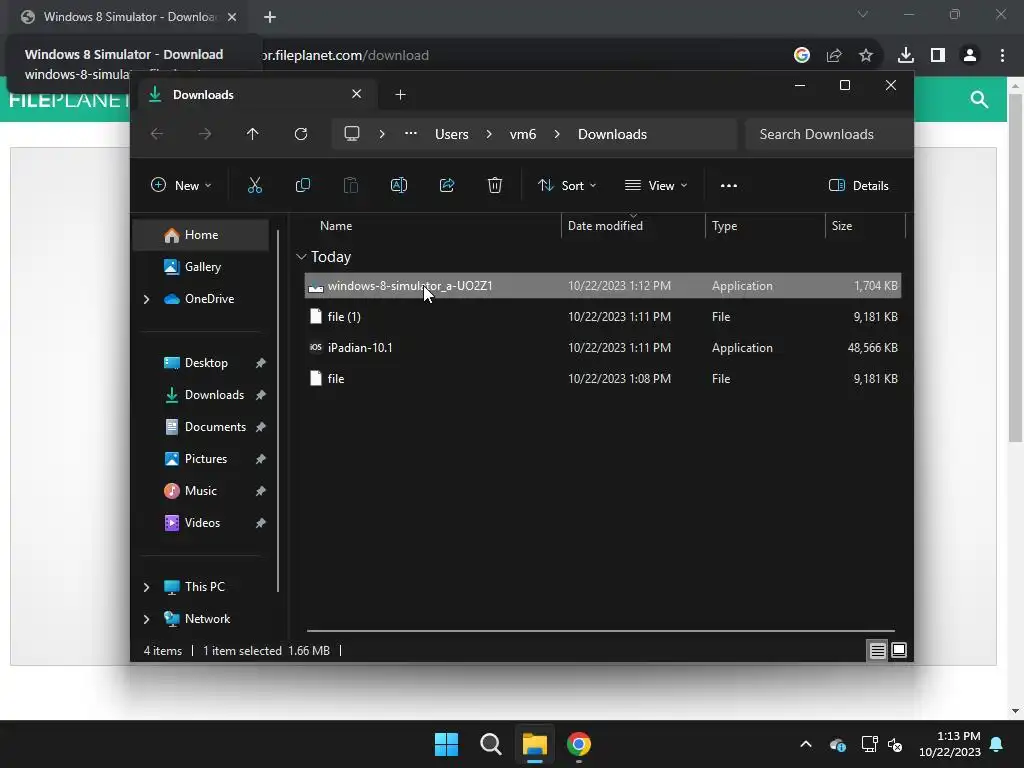Go back with the Explorer back arrow

(x=157, y=134)
